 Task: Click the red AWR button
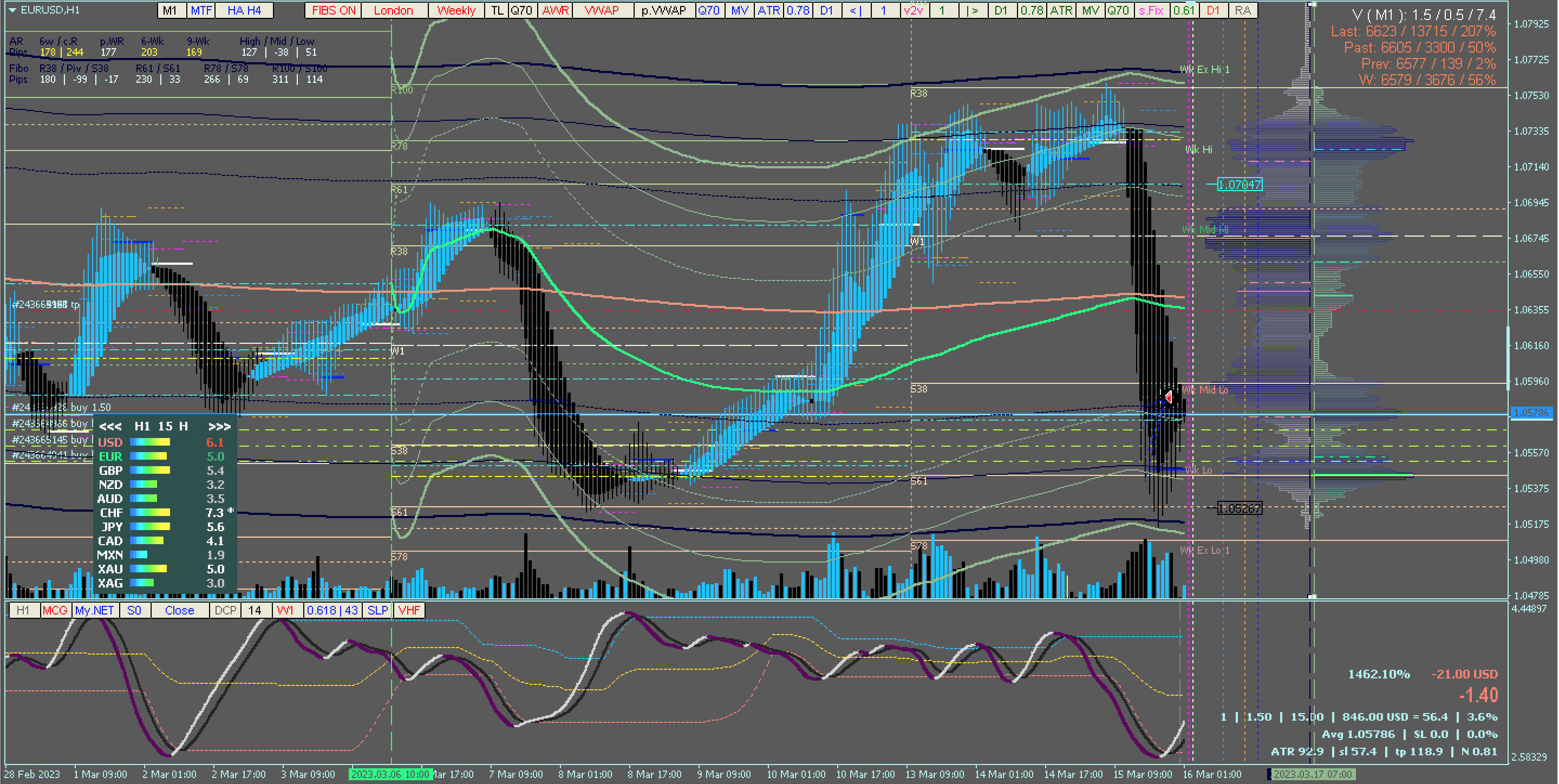coord(555,10)
